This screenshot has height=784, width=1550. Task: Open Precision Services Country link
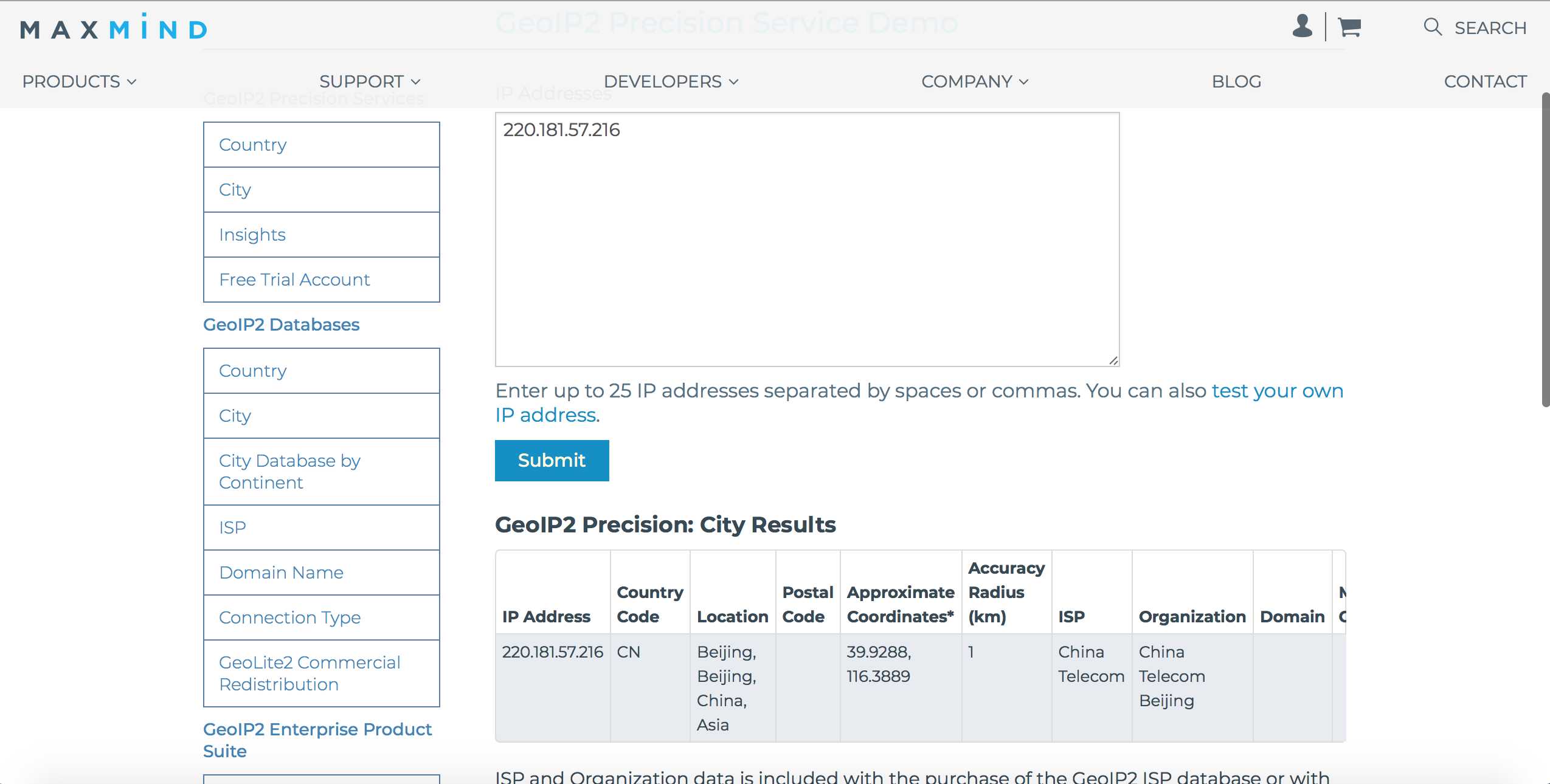(322, 145)
